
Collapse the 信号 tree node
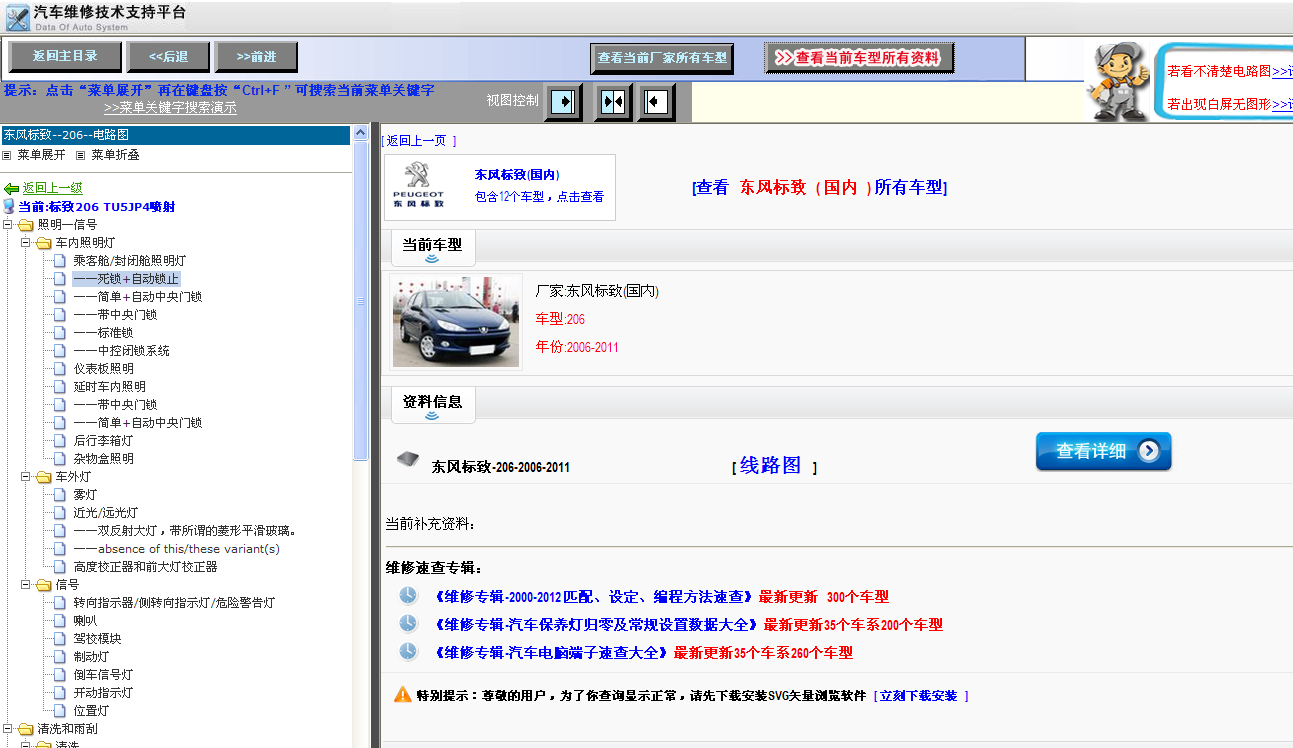tap(26, 585)
